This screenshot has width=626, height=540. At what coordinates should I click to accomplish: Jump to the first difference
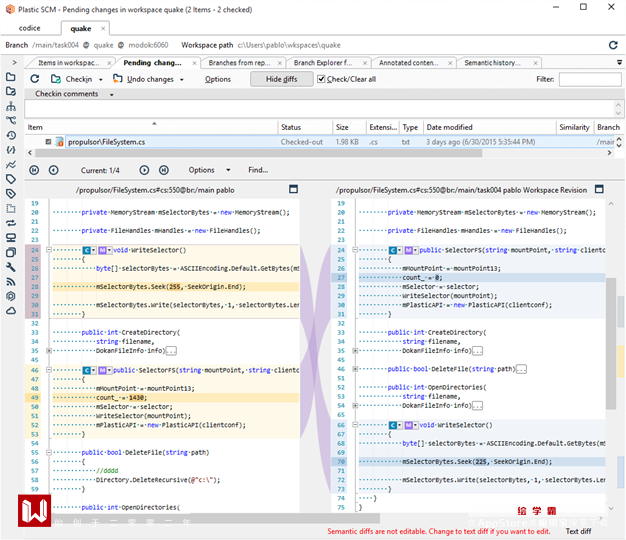(34, 170)
